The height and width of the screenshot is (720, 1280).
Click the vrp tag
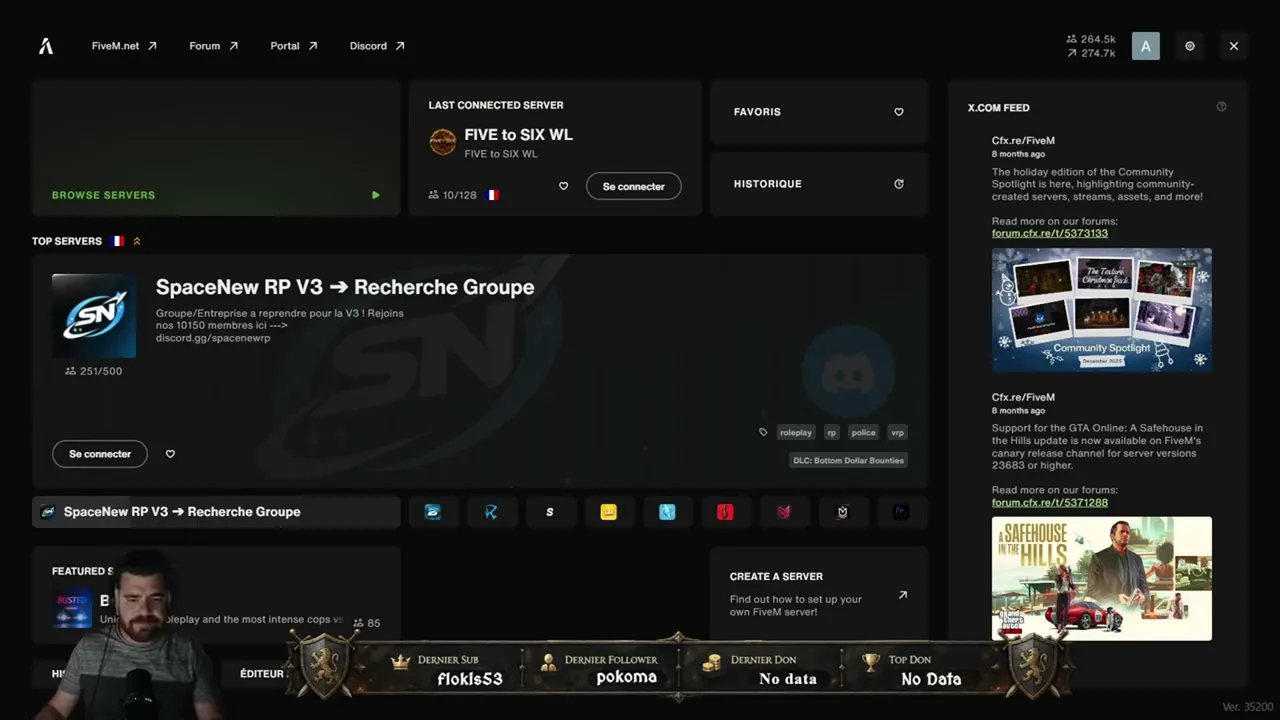point(897,433)
